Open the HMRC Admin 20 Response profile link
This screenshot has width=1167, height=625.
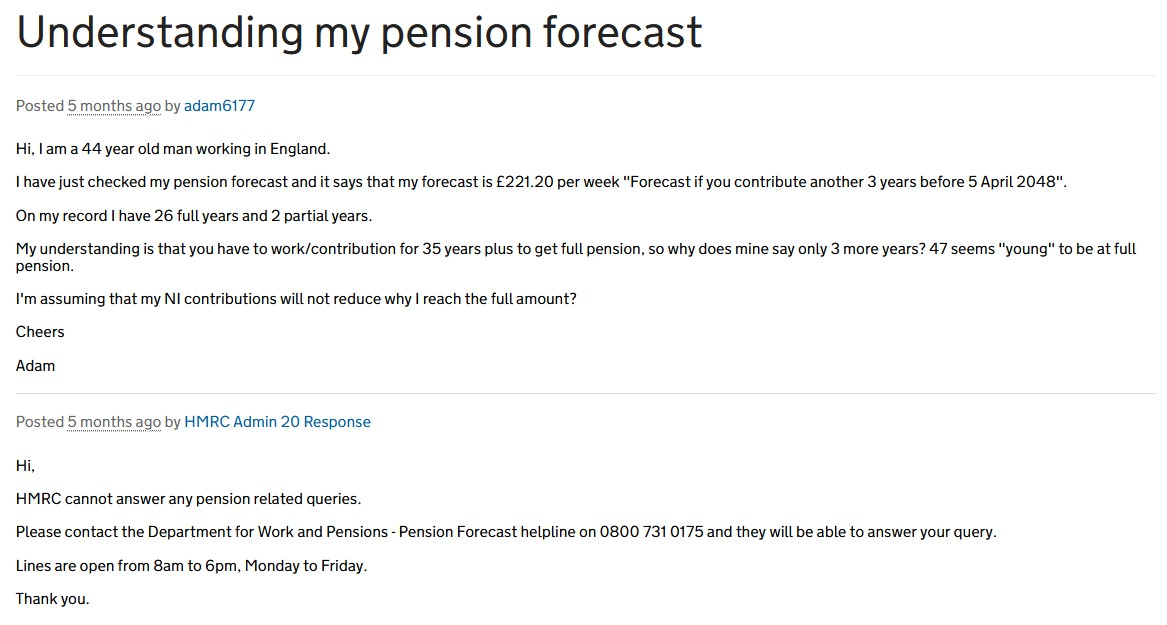point(277,422)
